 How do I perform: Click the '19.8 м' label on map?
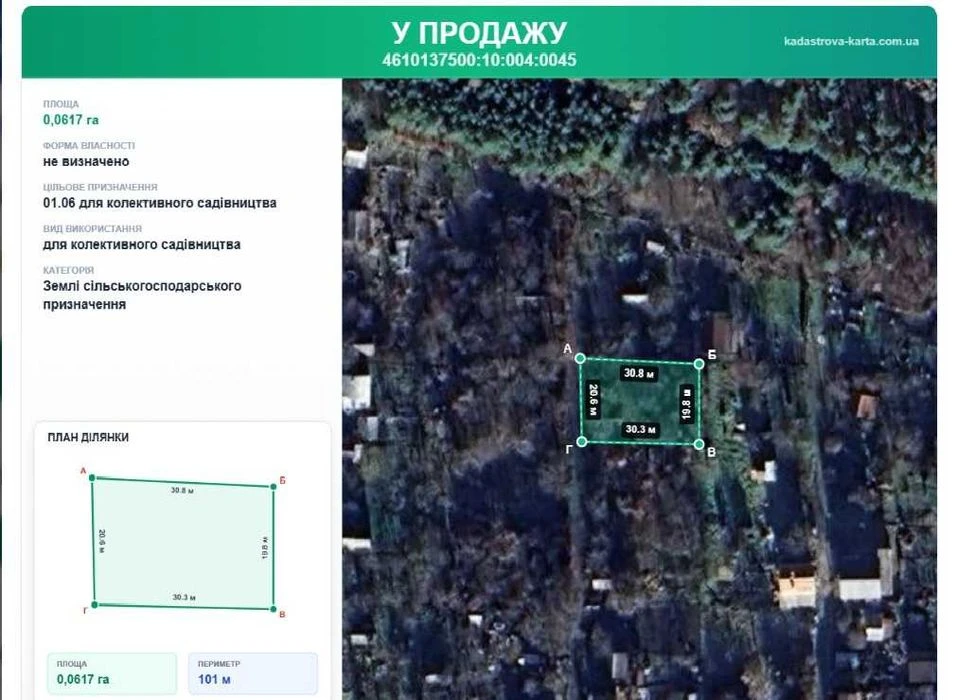tap(686, 403)
